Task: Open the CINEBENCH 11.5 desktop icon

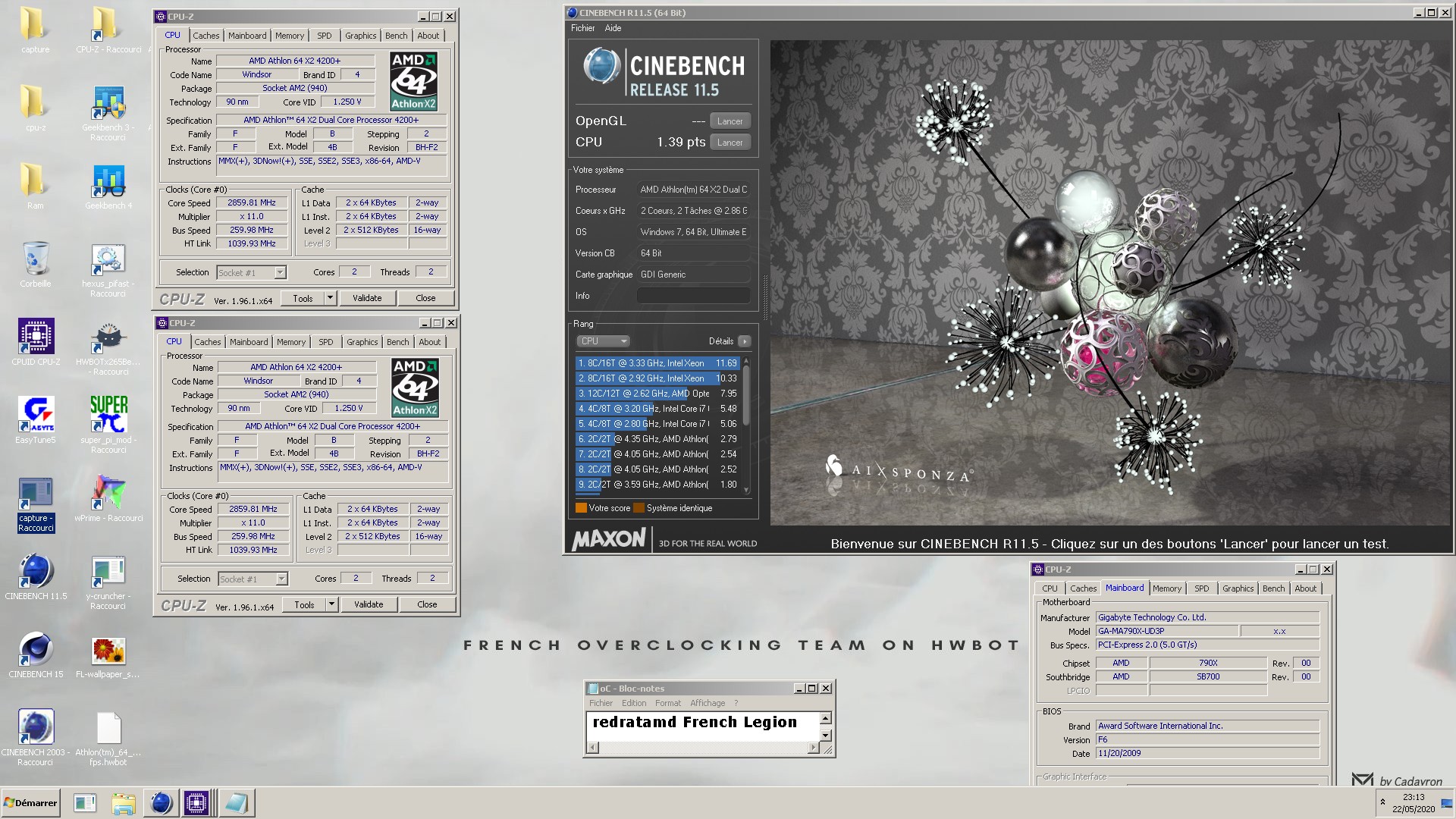Action: coord(35,577)
